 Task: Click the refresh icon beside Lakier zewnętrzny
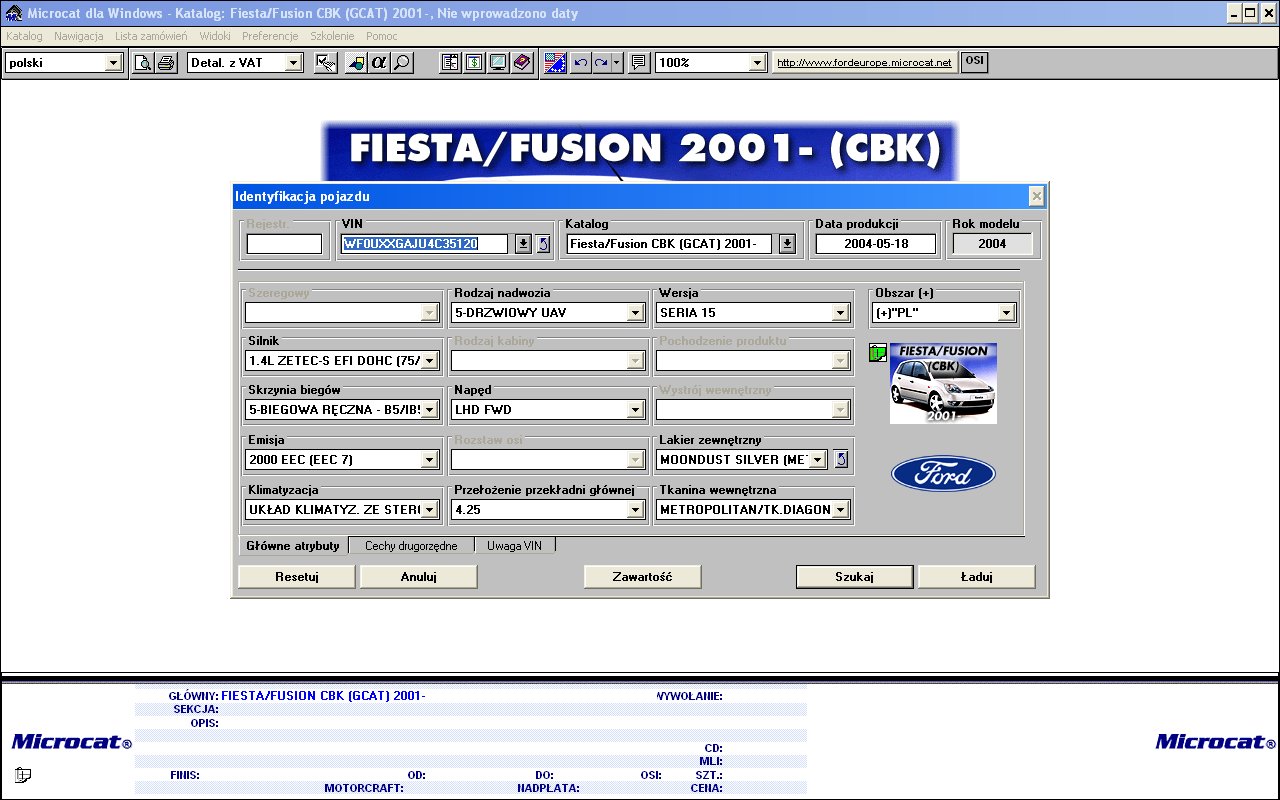click(841, 459)
